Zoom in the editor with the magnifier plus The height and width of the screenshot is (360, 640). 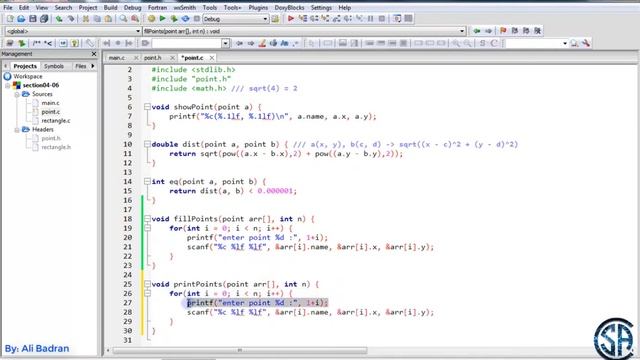456,43
